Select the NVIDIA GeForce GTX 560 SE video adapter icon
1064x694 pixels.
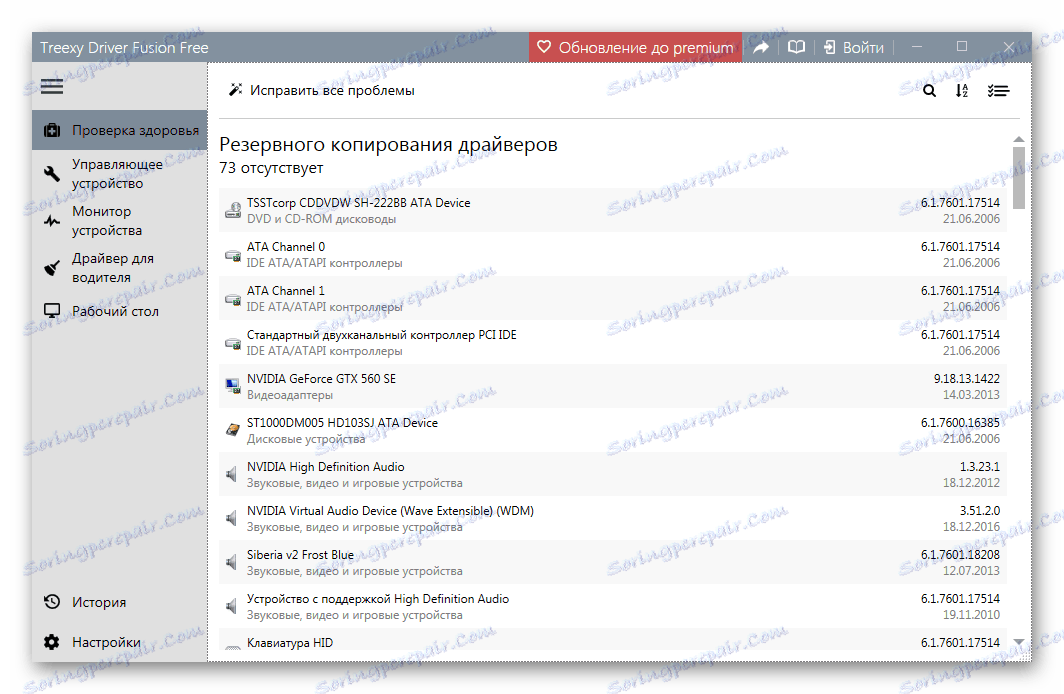pyautogui.click(x=231, y=386)
